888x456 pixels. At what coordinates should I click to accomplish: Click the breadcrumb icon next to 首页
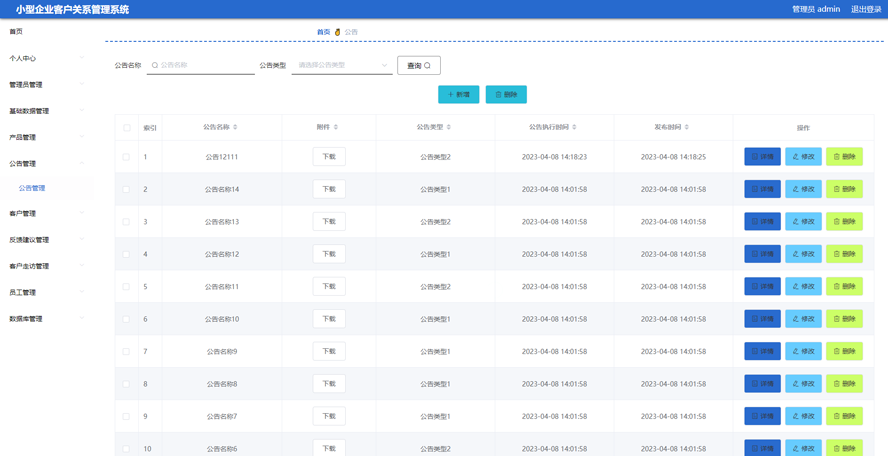coord(338,32)
